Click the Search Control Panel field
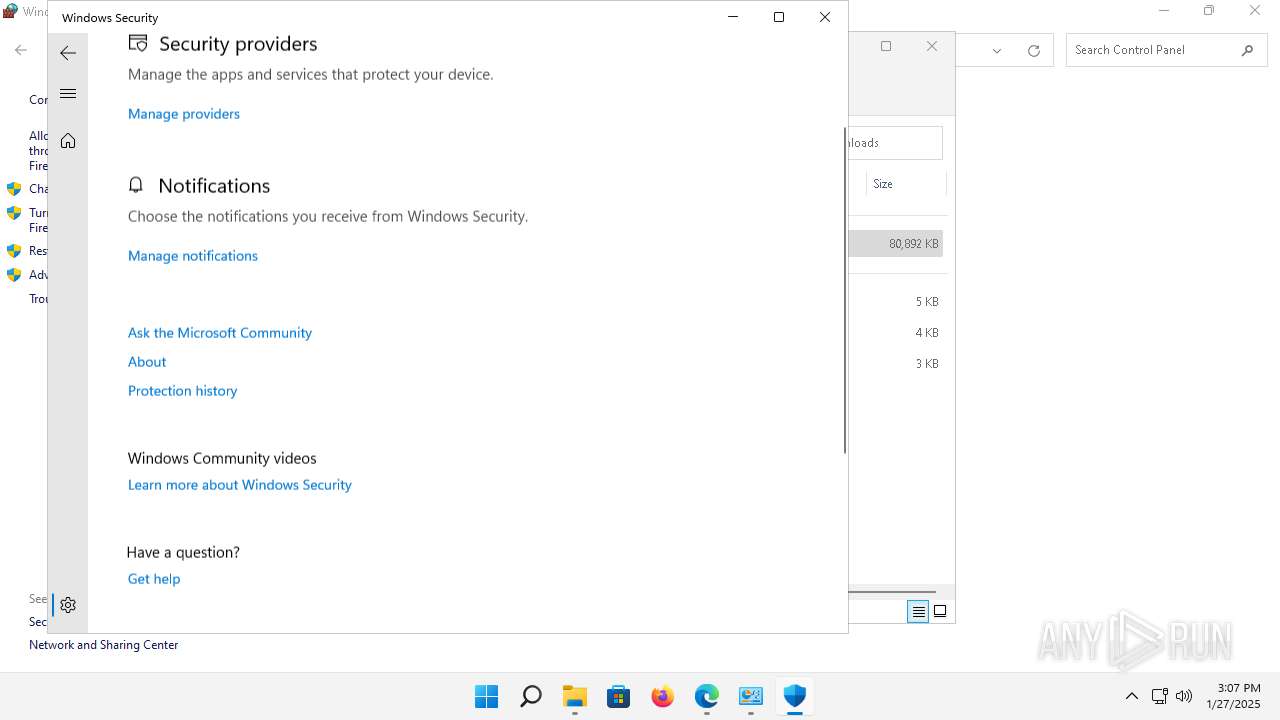The height and width of the screenshot is (720, 1280). (x=1165, y=50)
